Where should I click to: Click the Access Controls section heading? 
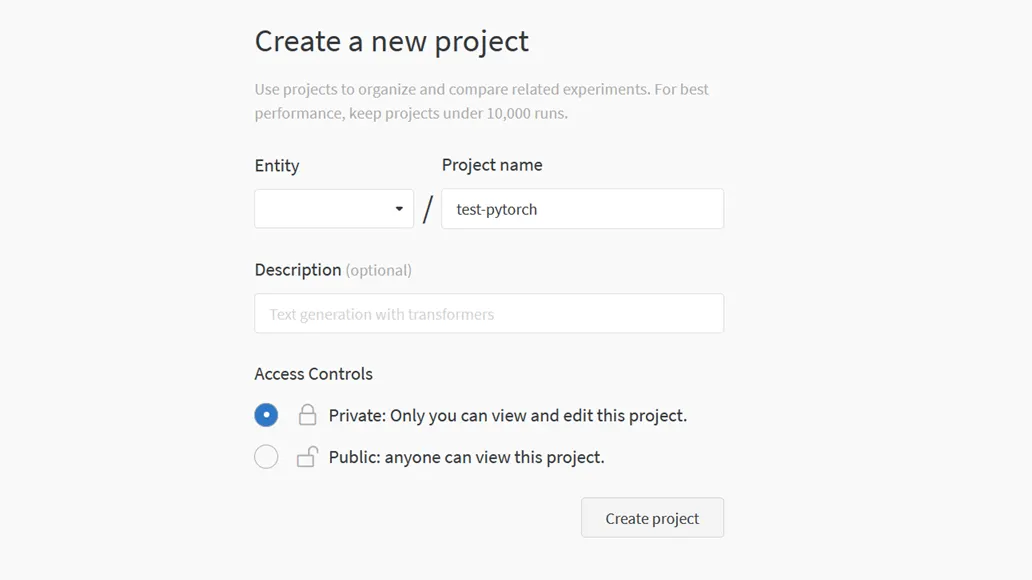tap(313, 374)
